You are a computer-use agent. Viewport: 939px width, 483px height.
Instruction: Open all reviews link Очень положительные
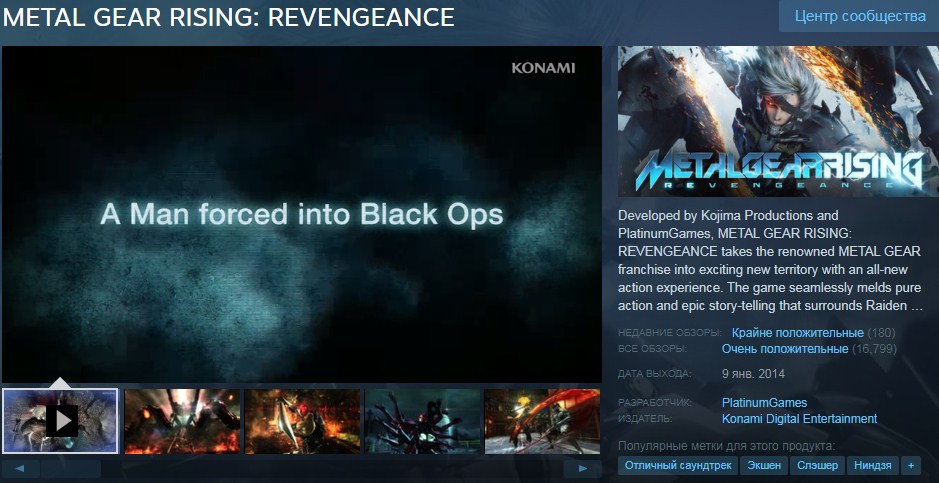[x=785, y=349]
